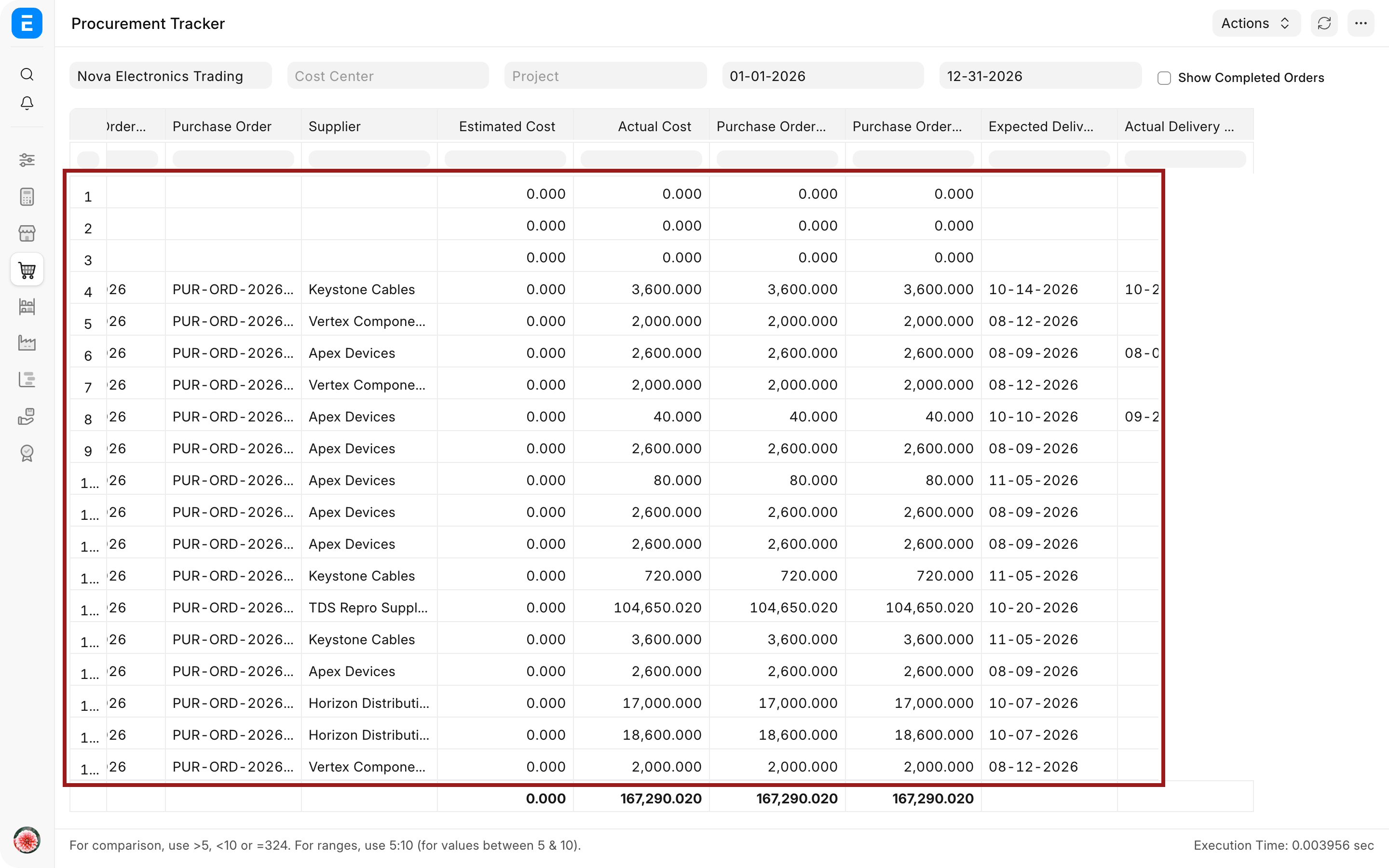
Task: Open the settings sliders sidebar icon
Action: [27, 160]
